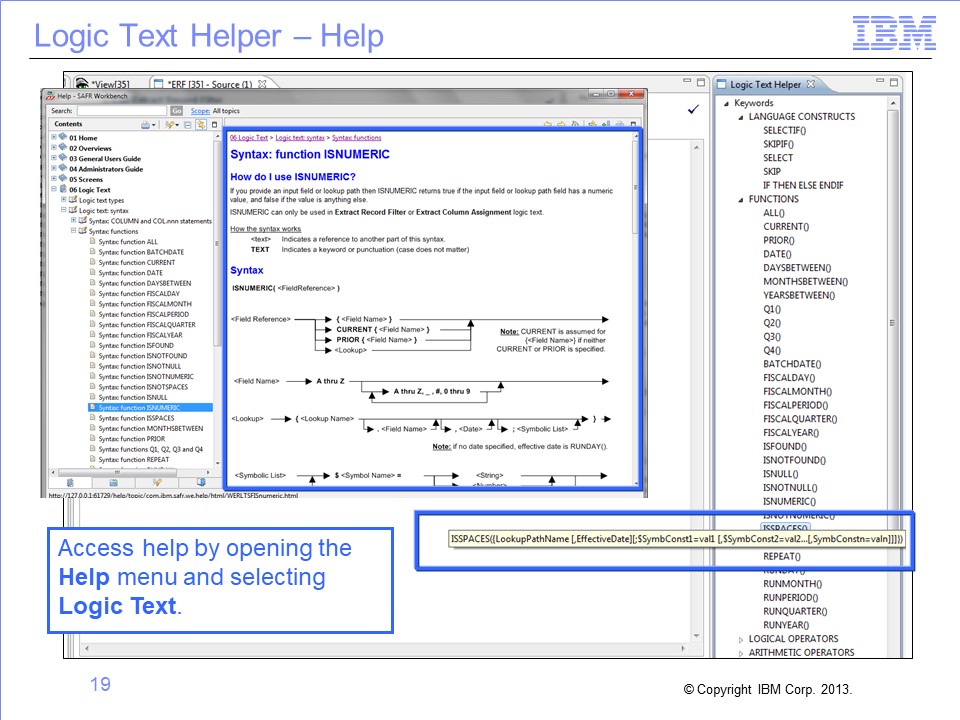Click the Collapse All icon in Contents toolbar
The width and height of the screenshot is (960, 720).
tap(188, 124)
